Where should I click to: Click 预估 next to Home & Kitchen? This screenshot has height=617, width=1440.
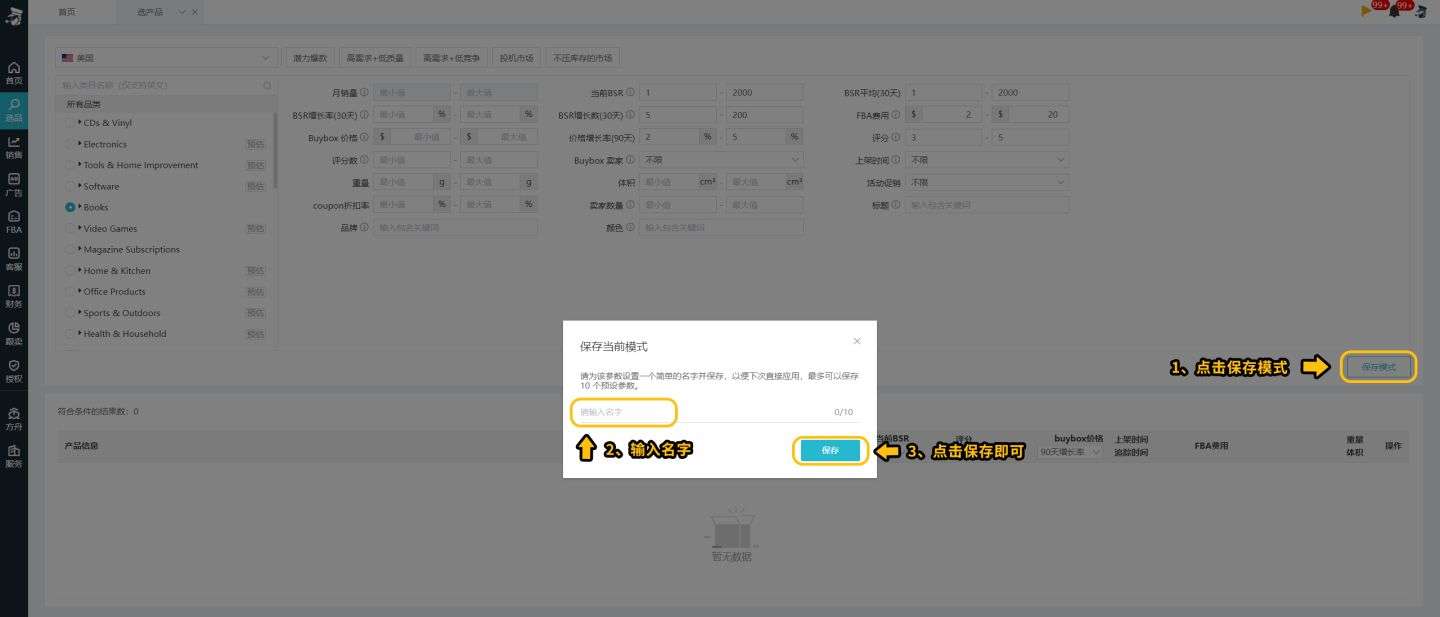256,271
